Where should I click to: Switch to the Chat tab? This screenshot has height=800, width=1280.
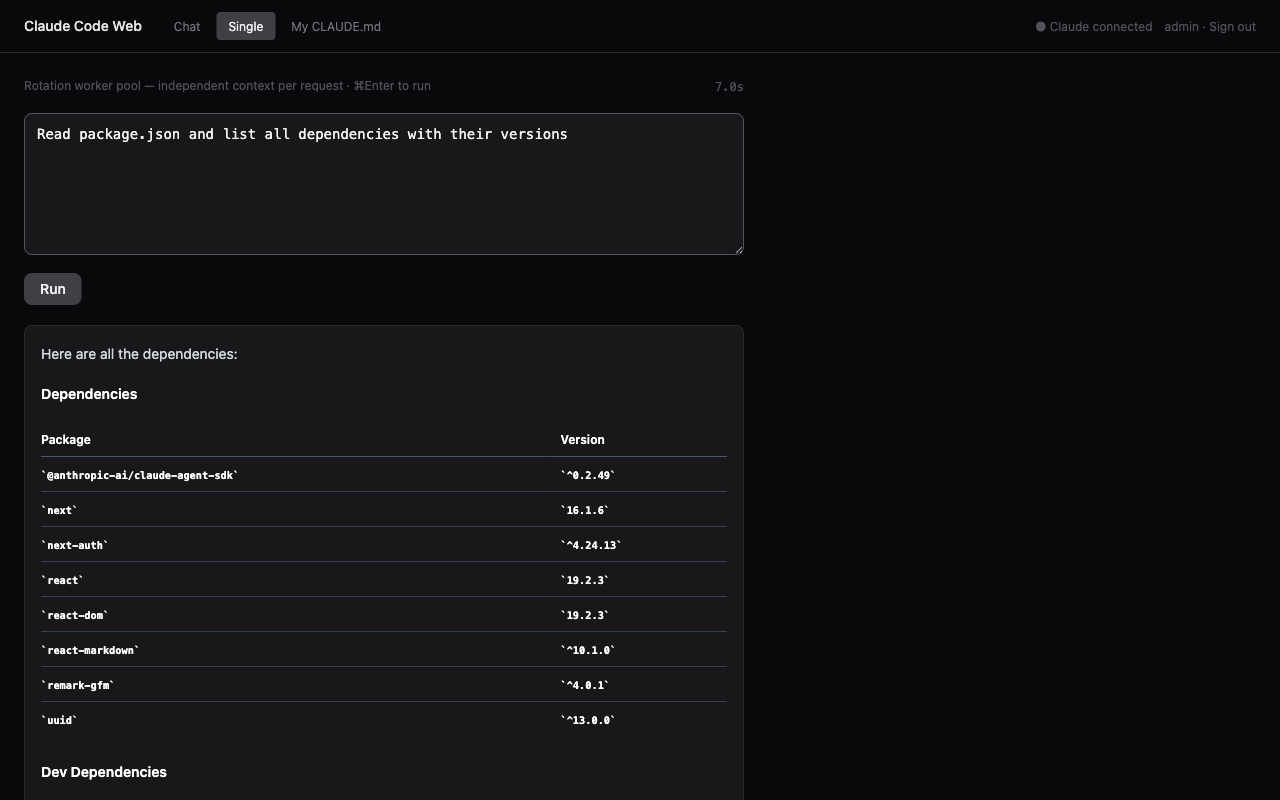point(187,26)
